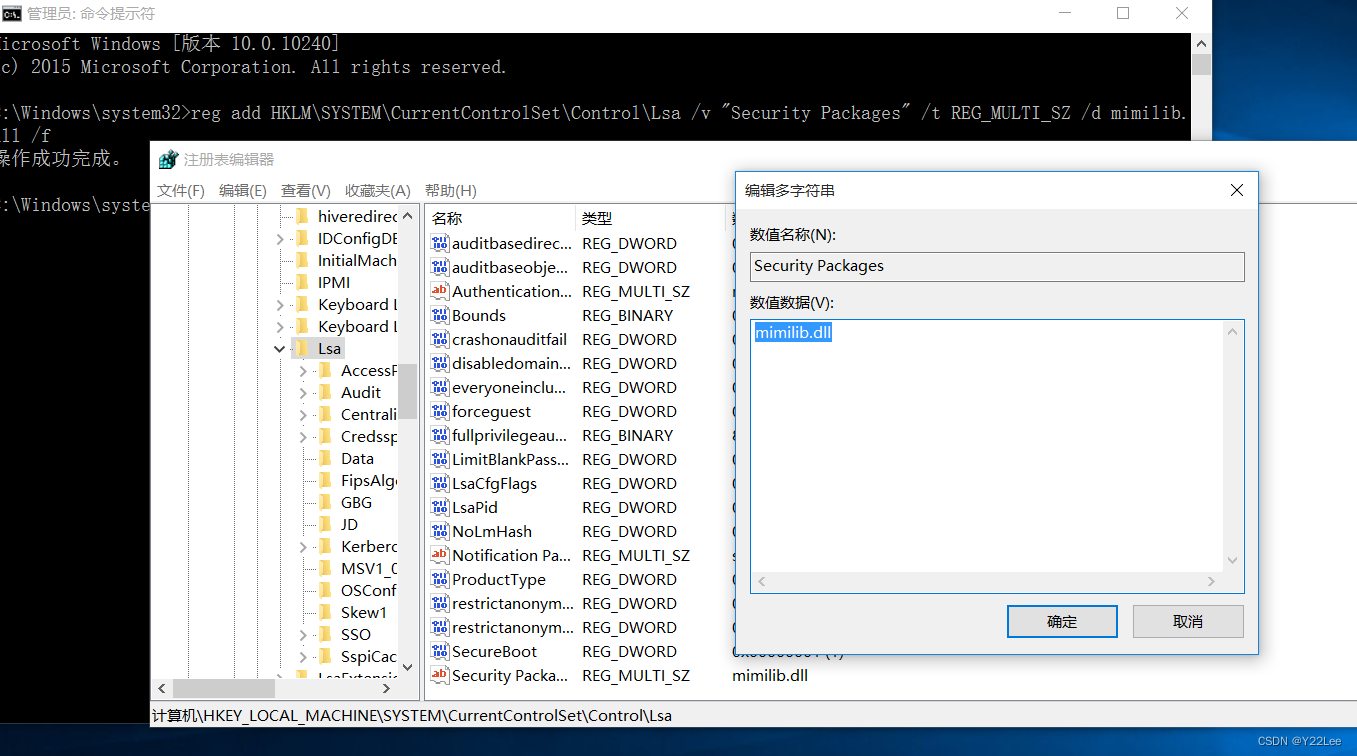Select the IPMI tree key
The height and width of the screenshot is (756, 1357).
point(334,282)
